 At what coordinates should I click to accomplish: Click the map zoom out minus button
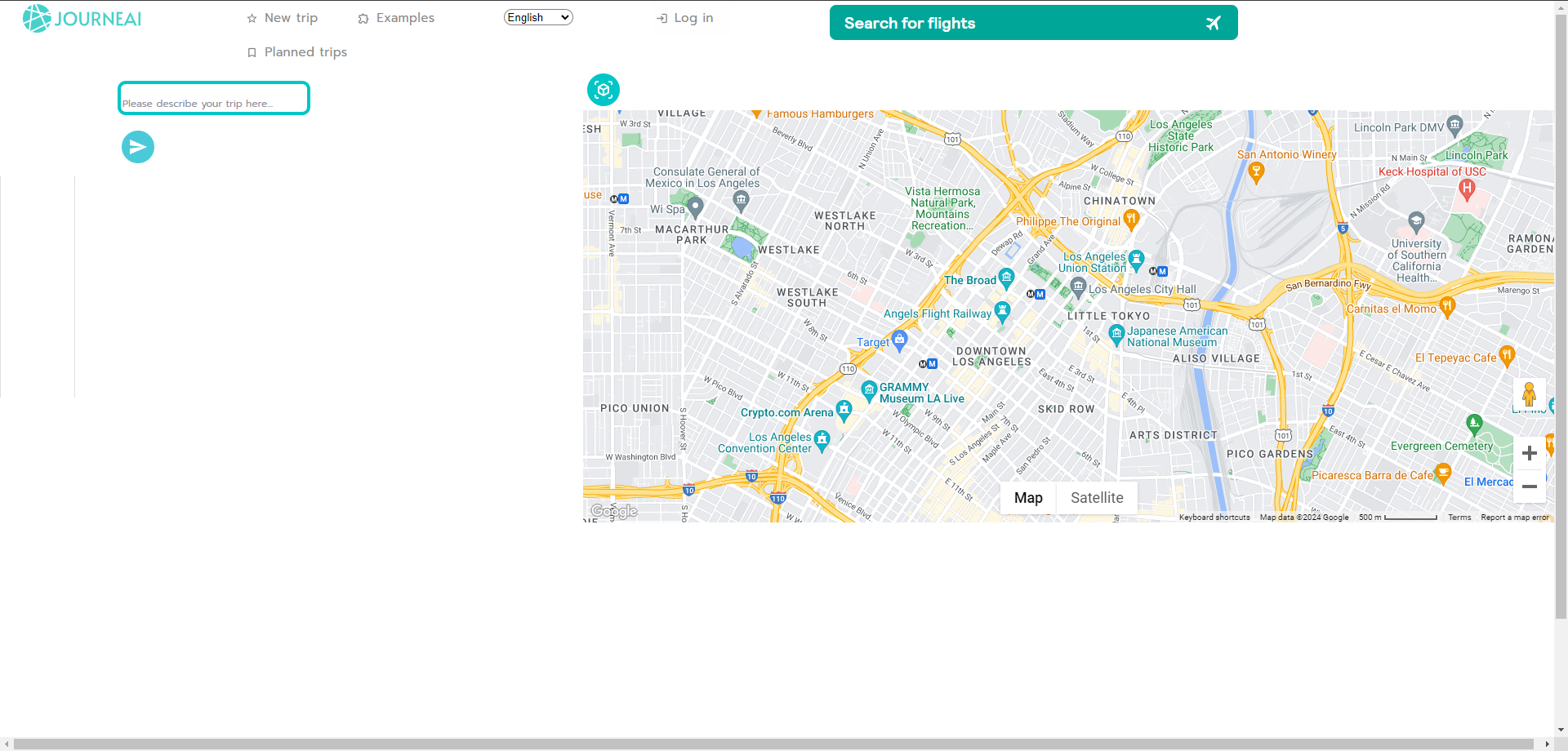1529,487
